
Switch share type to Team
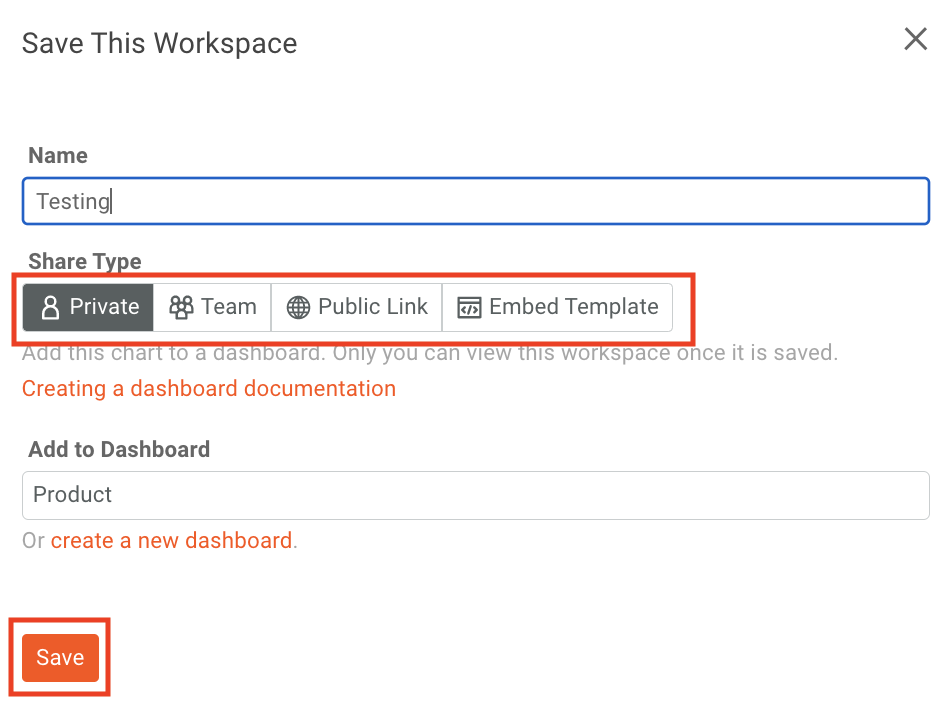pyautogui.click(x=212, y=307)
